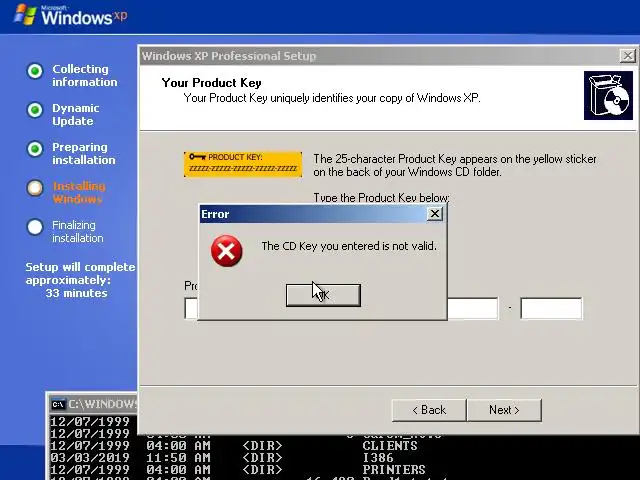
Task: Click the 'I386' directory entry in command prompt
Action: pyautogui.click(x=378, y=458)
